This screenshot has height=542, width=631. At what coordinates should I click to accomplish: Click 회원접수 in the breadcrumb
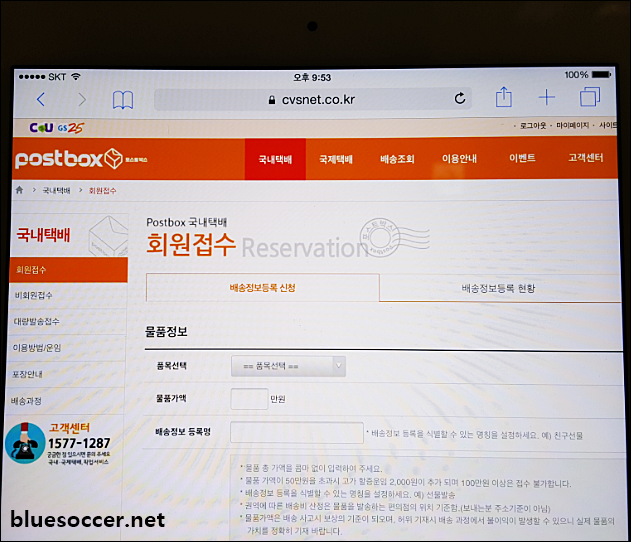pyautogui.click(x=103, y=190)
